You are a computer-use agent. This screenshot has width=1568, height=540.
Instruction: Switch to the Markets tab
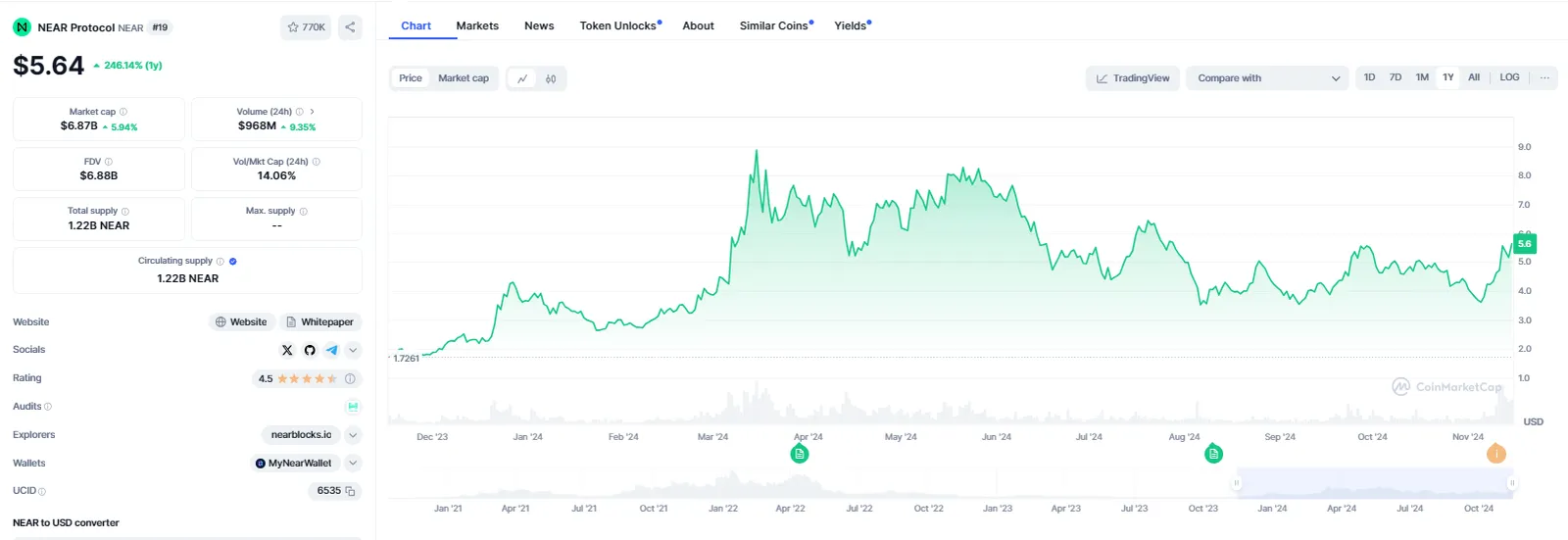[477, 25]
